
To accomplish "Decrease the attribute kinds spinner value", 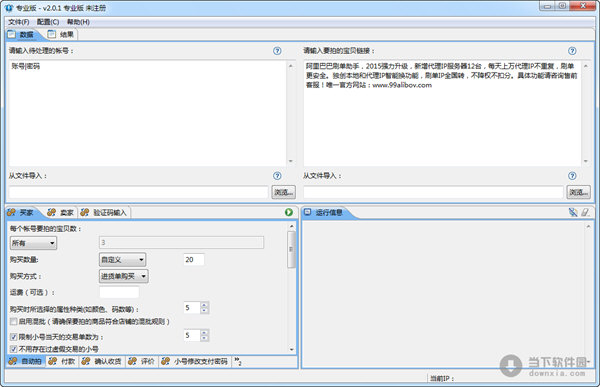I will (204, 310).
